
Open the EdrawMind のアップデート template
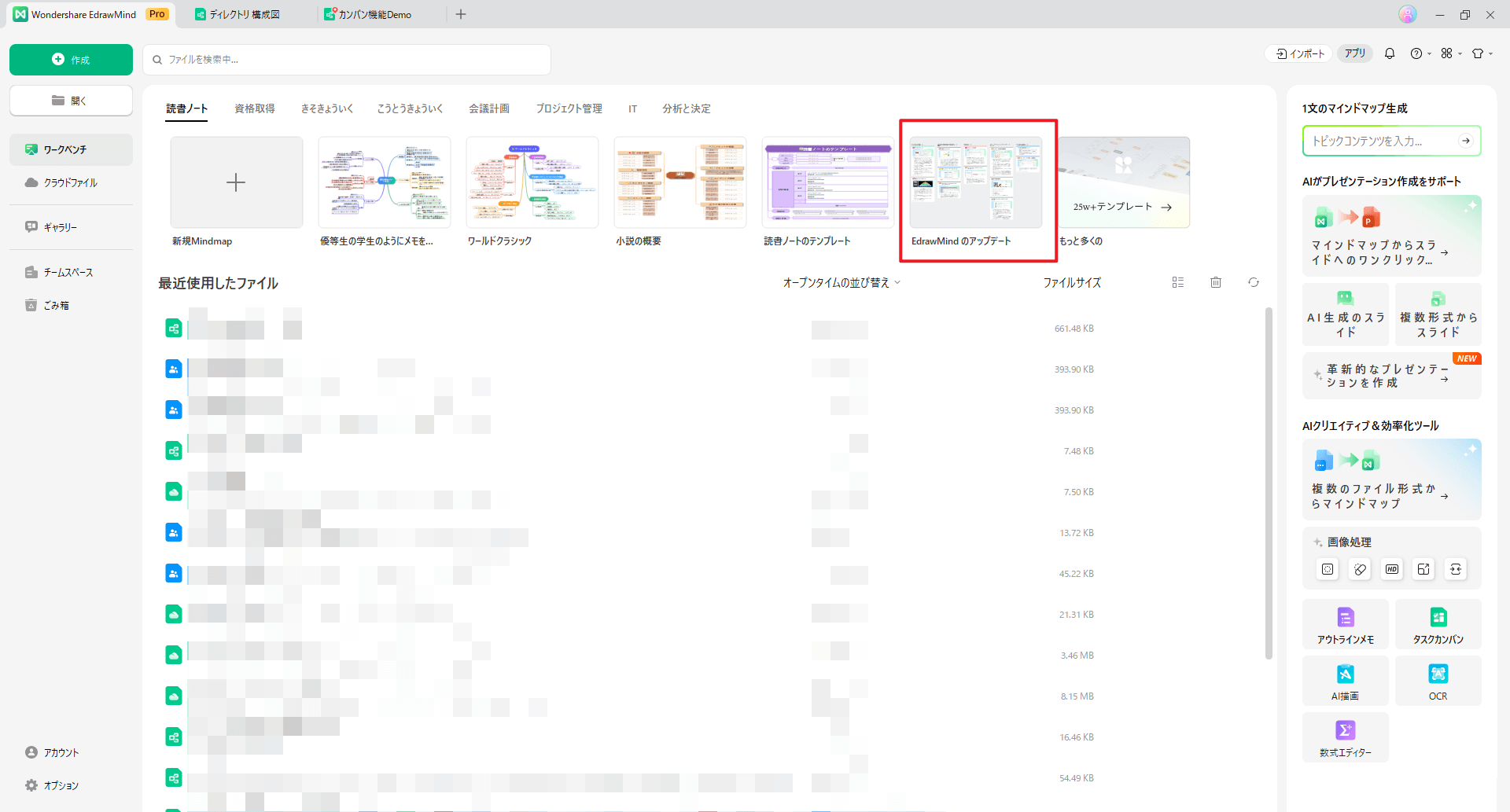(x=976, y=182)
